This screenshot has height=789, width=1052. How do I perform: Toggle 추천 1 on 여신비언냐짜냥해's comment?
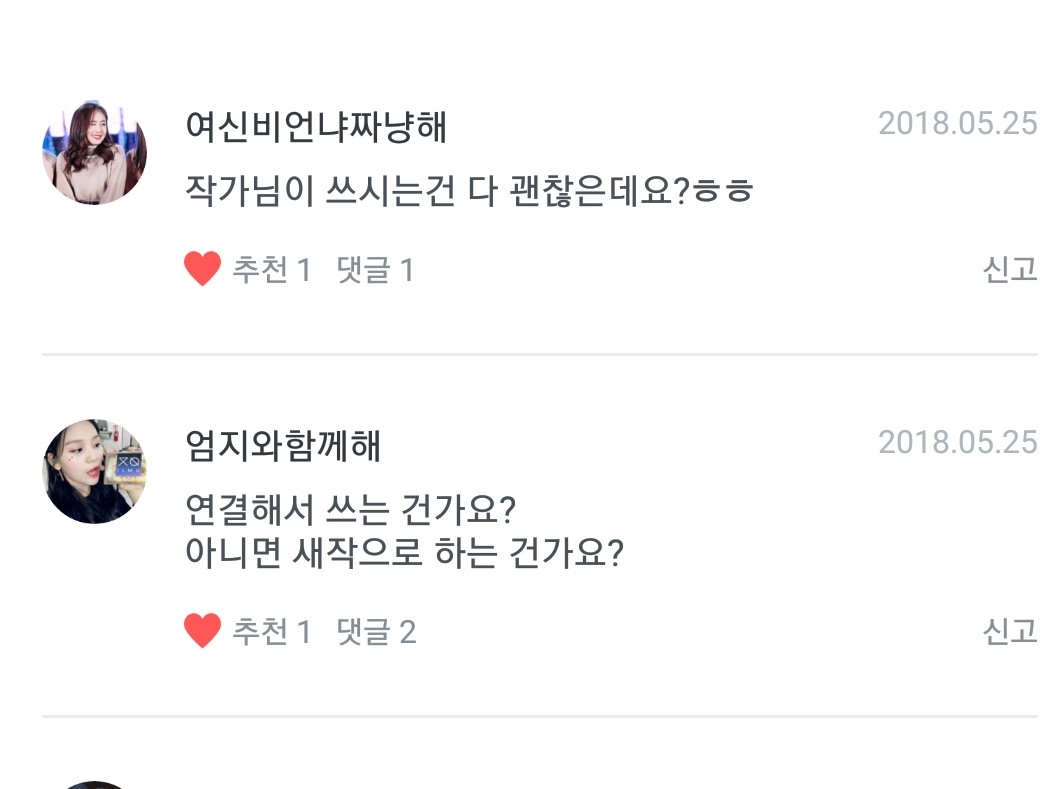coord(272,270)
